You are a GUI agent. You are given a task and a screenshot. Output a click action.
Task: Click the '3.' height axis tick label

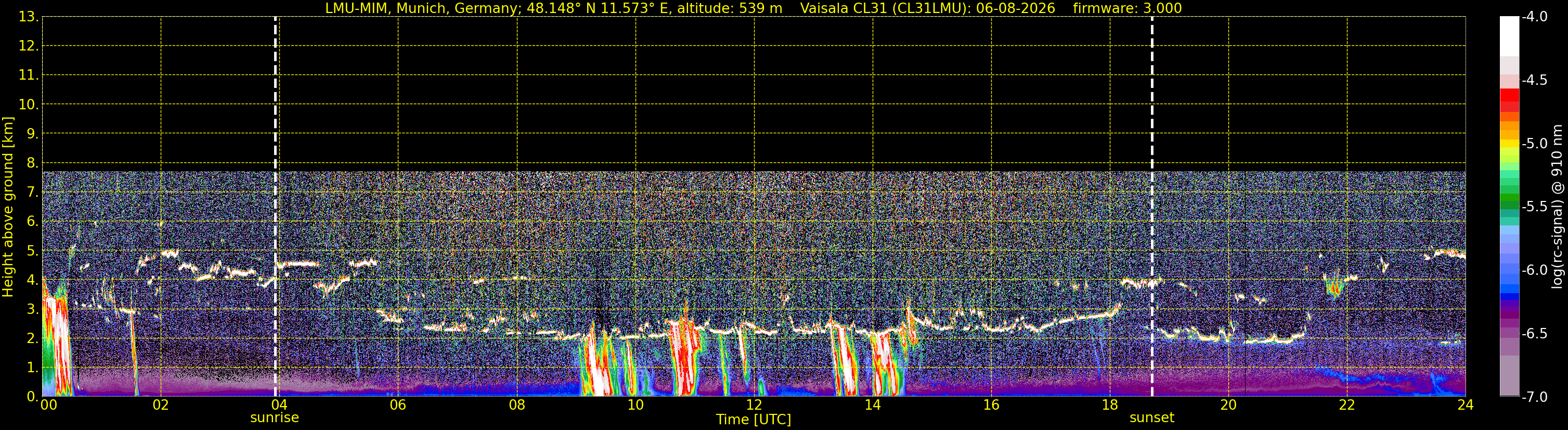click(32, 309)
